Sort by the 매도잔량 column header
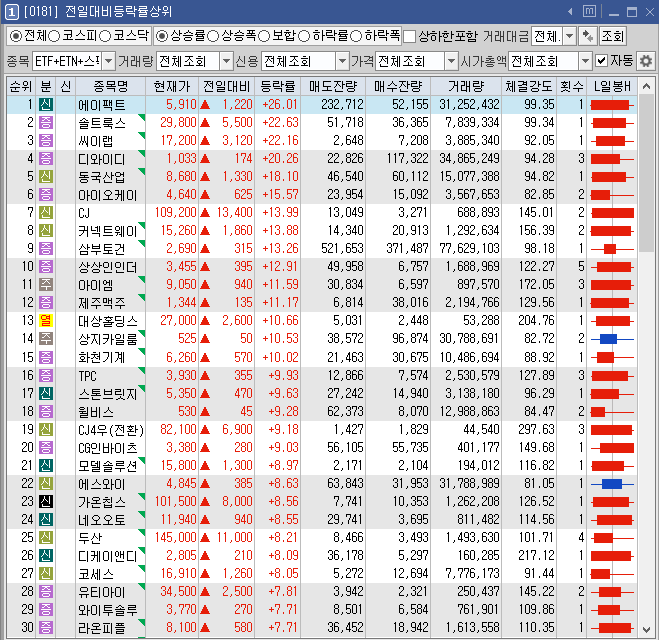This screenshot has width=659, height=640. click(x=333, y=87)
